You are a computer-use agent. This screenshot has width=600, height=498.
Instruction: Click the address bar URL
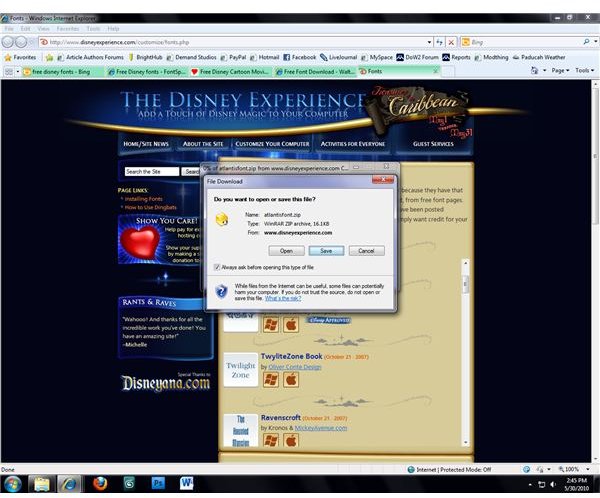click(119, 42)
